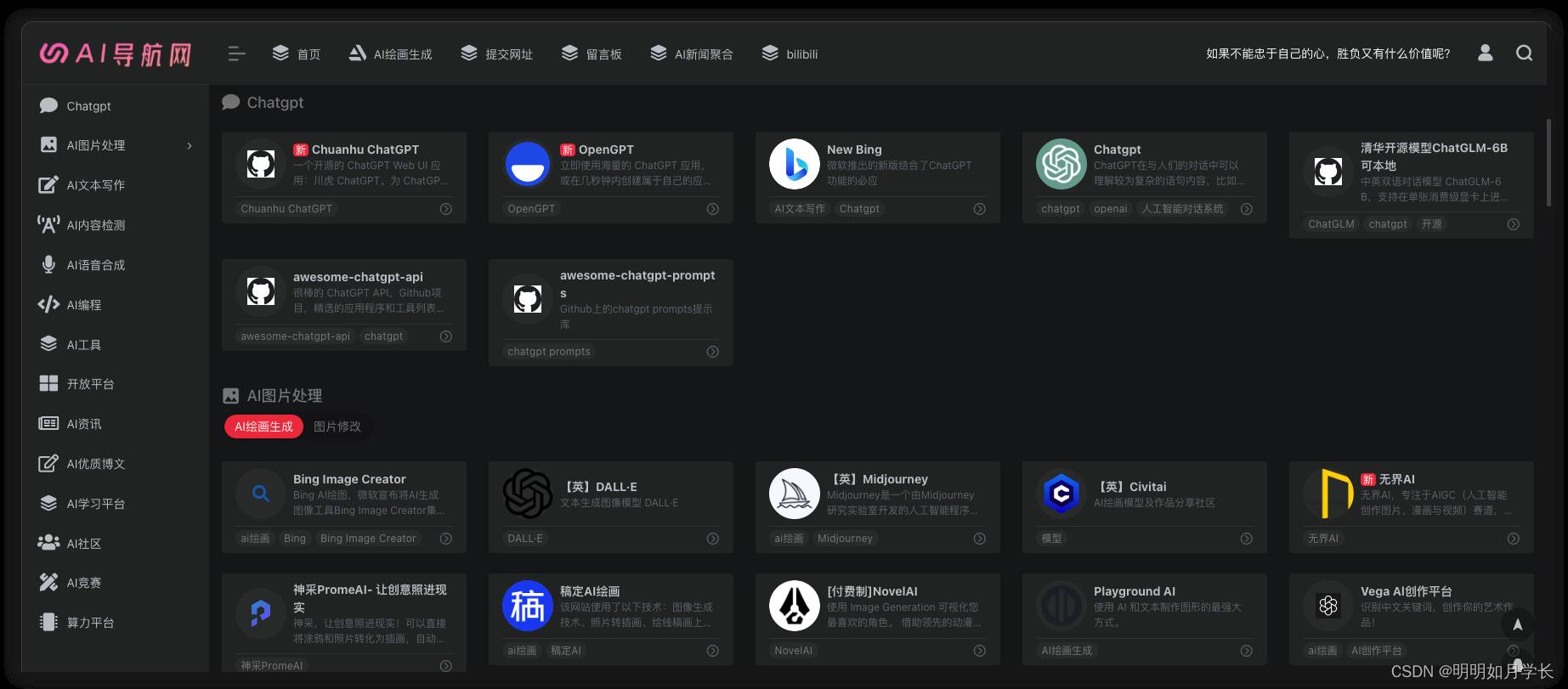Click the 模型 tag on Civitai card
Screen dimensions: 1568x689
pos(1051,539)
